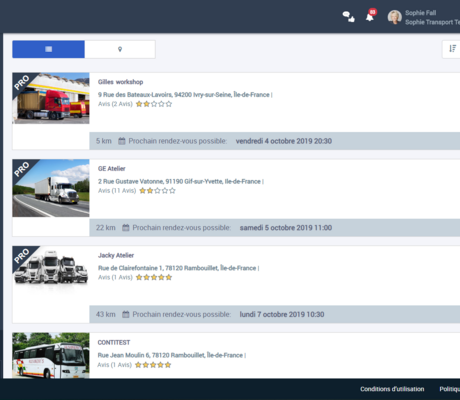
Task: Open GE Atelier white truck thumbnail
Action: pyautogui.click(x=51, y=188)
